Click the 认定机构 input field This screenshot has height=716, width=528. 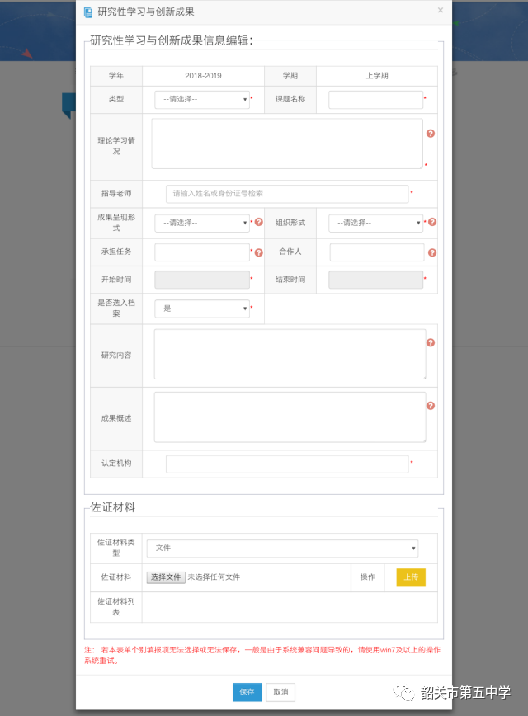[x=287, y=463]
